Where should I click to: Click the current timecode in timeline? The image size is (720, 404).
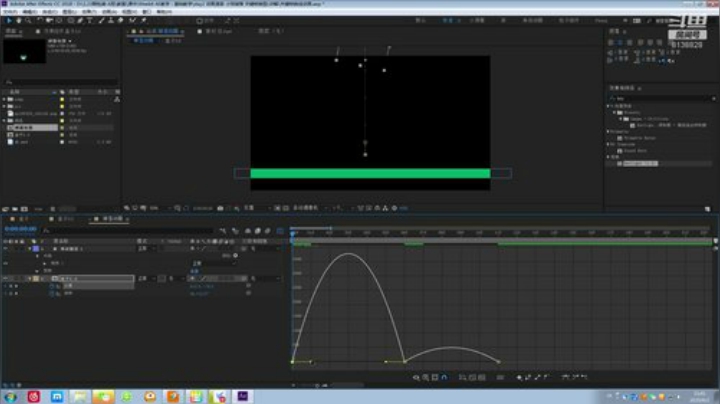coord(21,229)
